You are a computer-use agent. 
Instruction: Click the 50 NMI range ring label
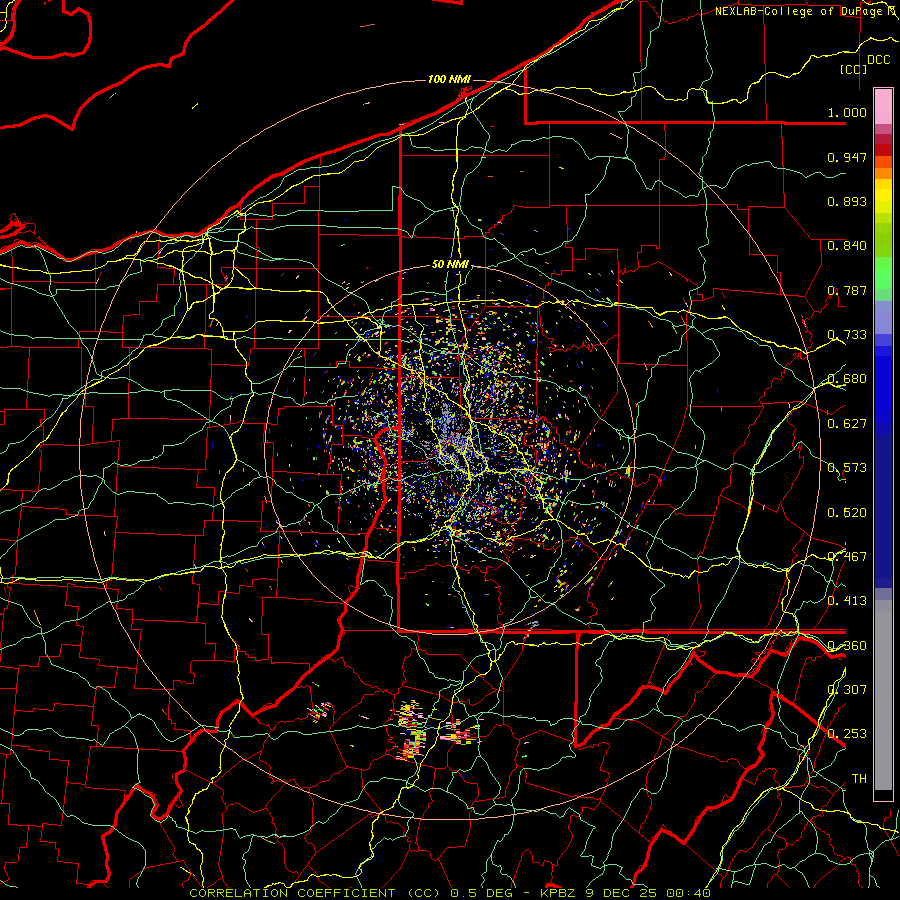pos(451,264)
